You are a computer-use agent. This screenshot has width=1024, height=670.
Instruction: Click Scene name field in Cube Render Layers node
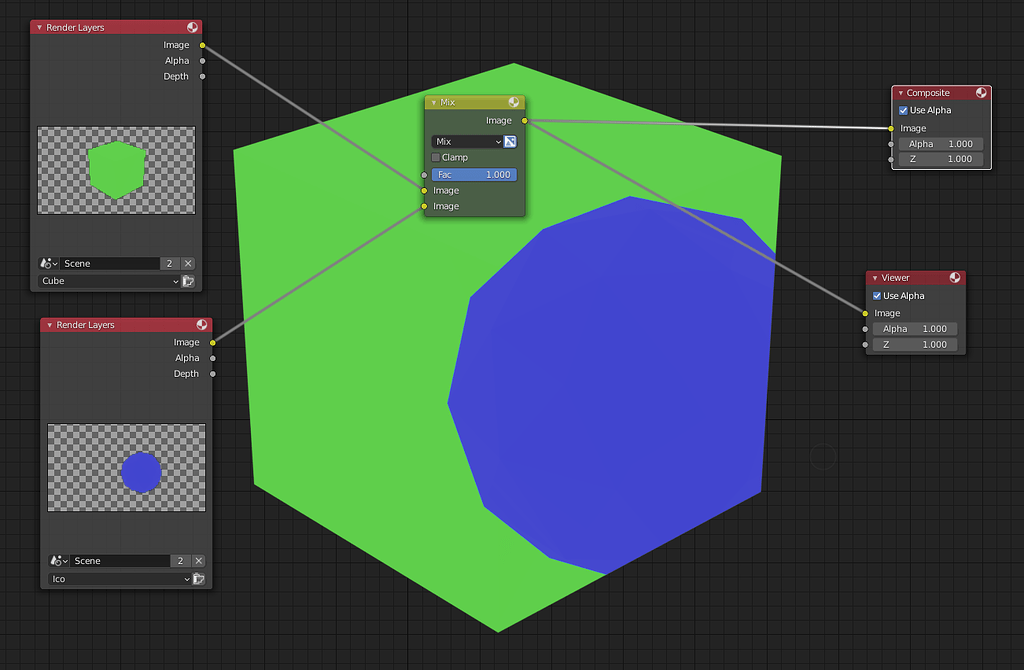(110, 263)
